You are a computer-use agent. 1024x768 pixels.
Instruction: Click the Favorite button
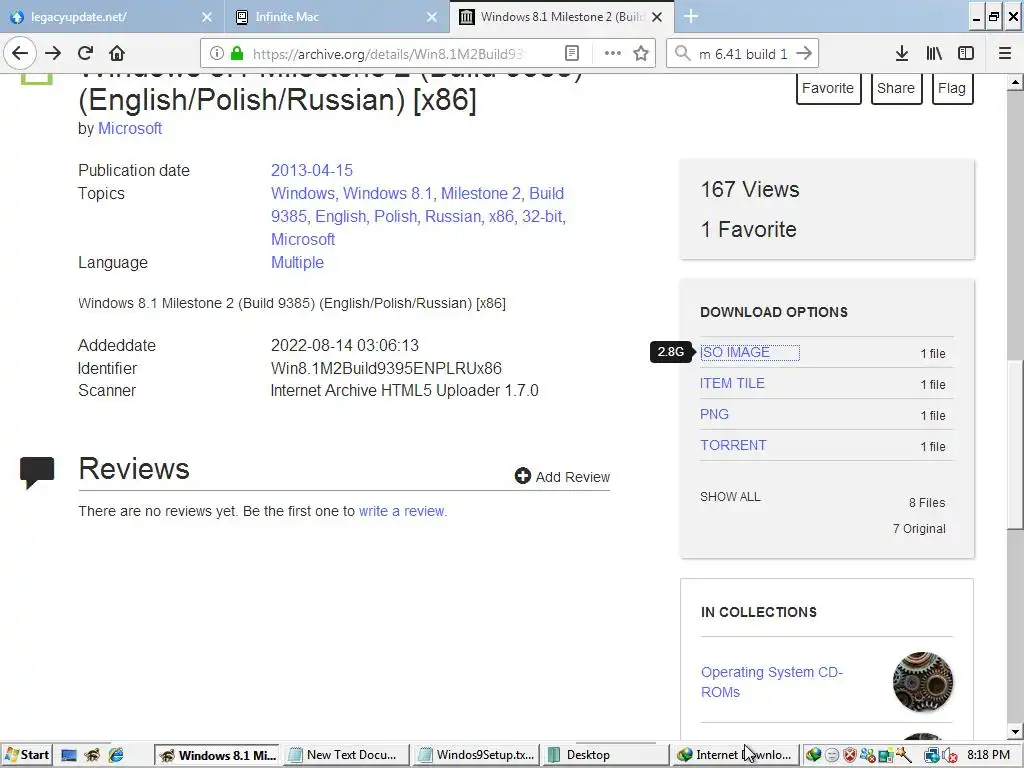(828, 88)
